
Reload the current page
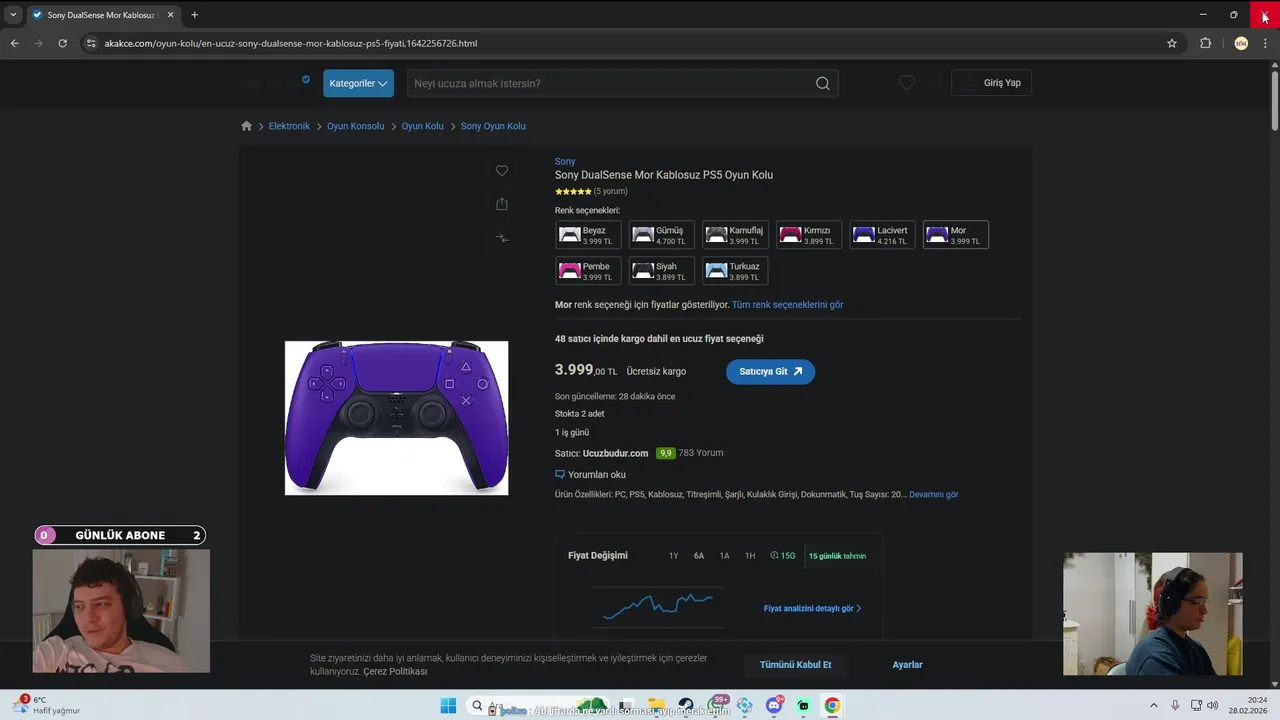point(62,43)
